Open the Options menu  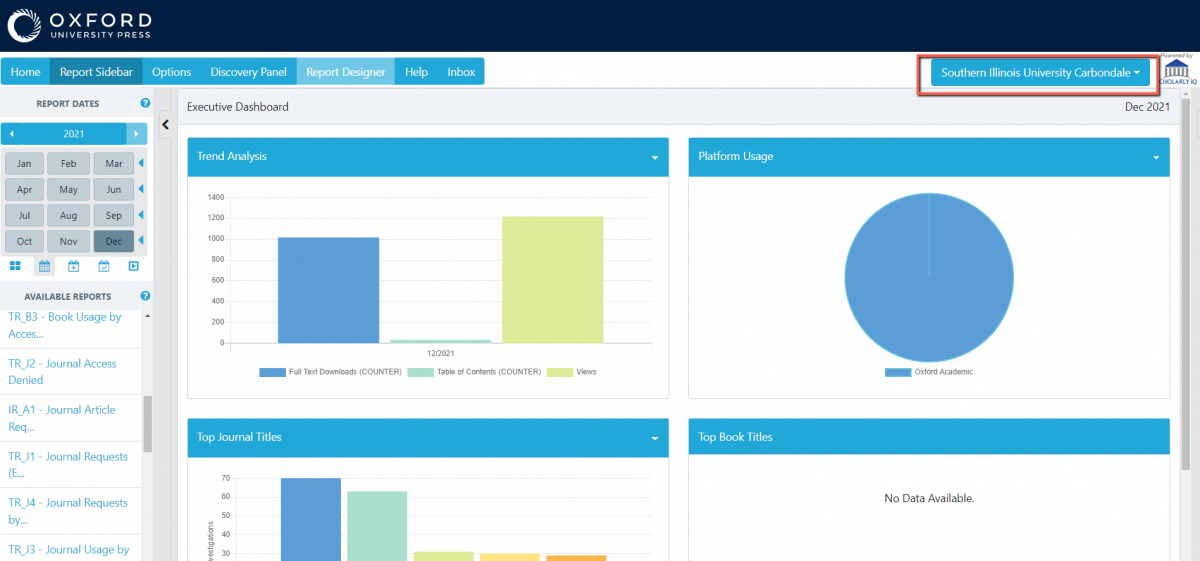pos(172,72)
